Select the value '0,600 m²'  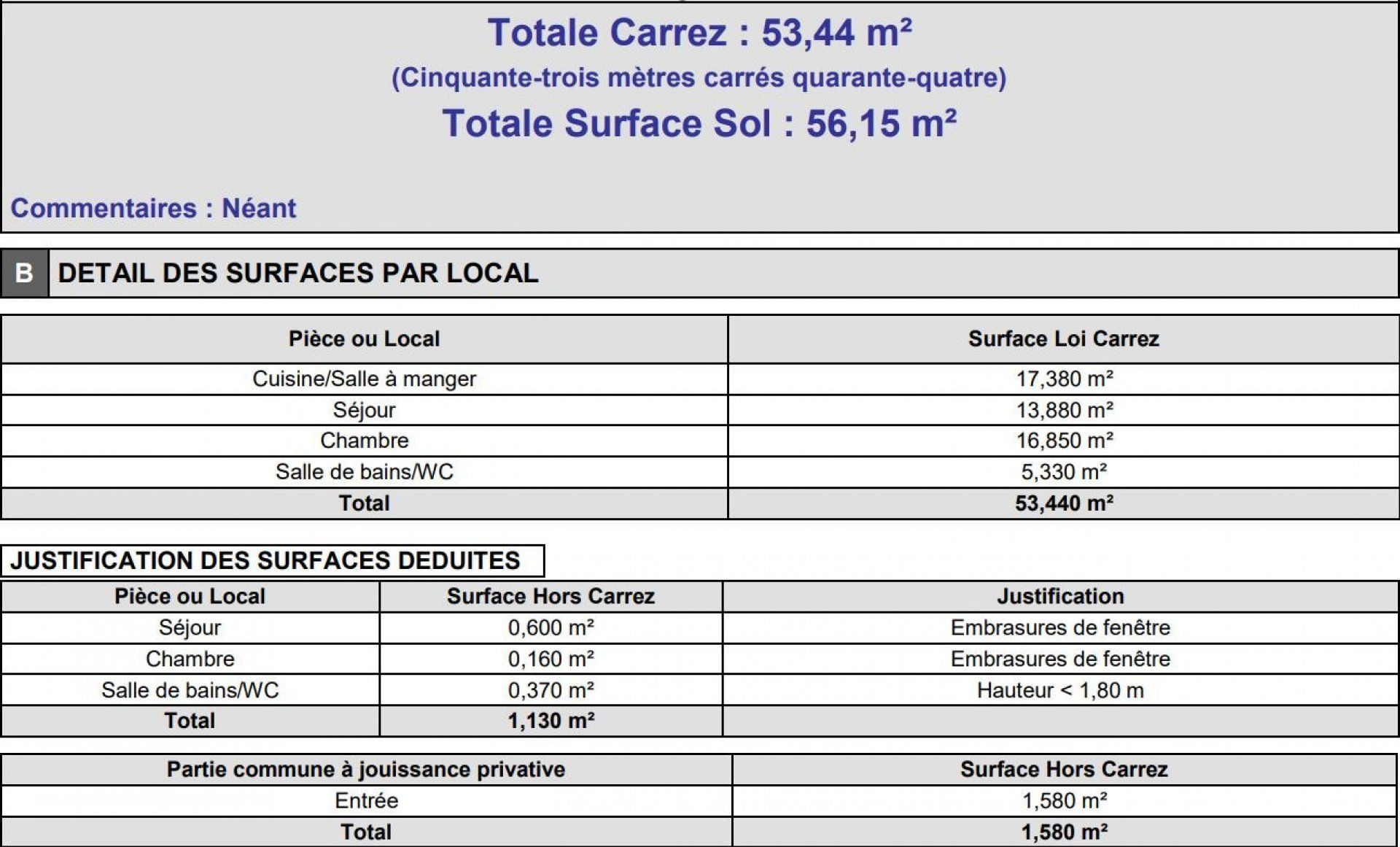tap(551, 627)
